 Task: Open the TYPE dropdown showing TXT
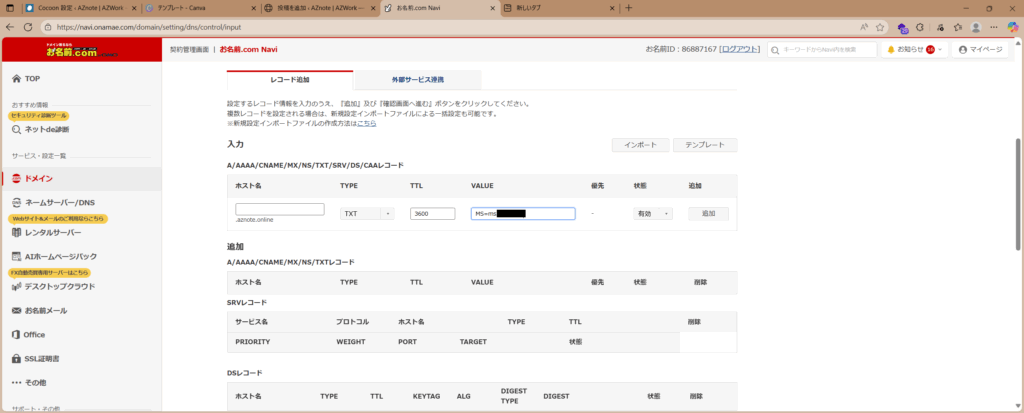[x=367, y=214]
